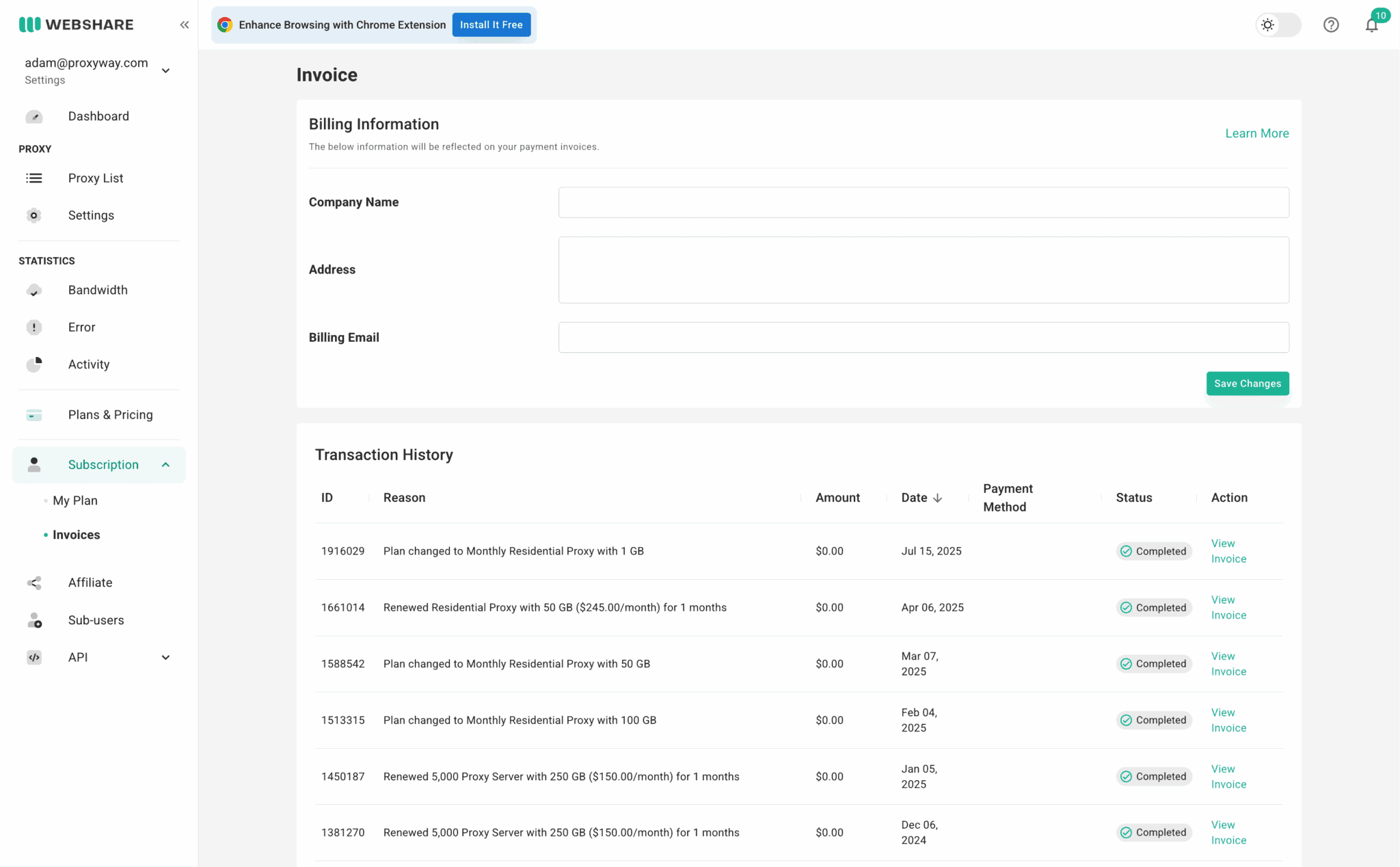Viewport: 1400px width, 867px height.
Task: View Bandwidth statistics
Action: (x=98, y=290)
